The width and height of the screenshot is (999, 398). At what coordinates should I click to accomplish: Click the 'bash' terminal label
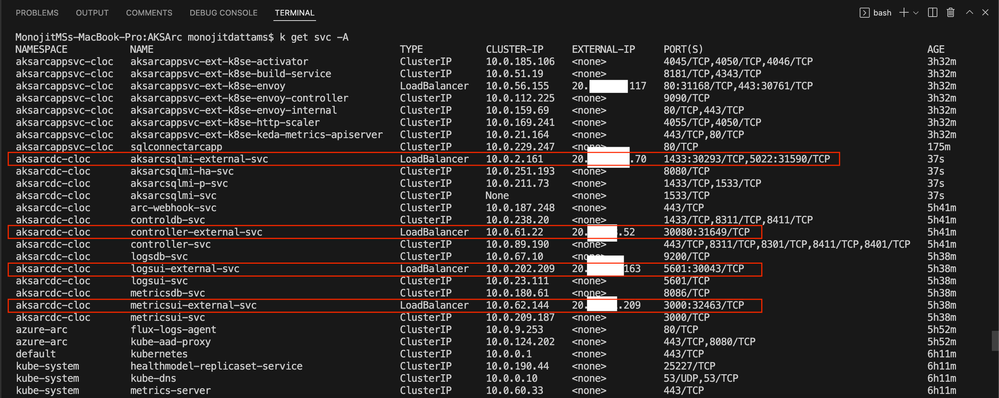882,13
